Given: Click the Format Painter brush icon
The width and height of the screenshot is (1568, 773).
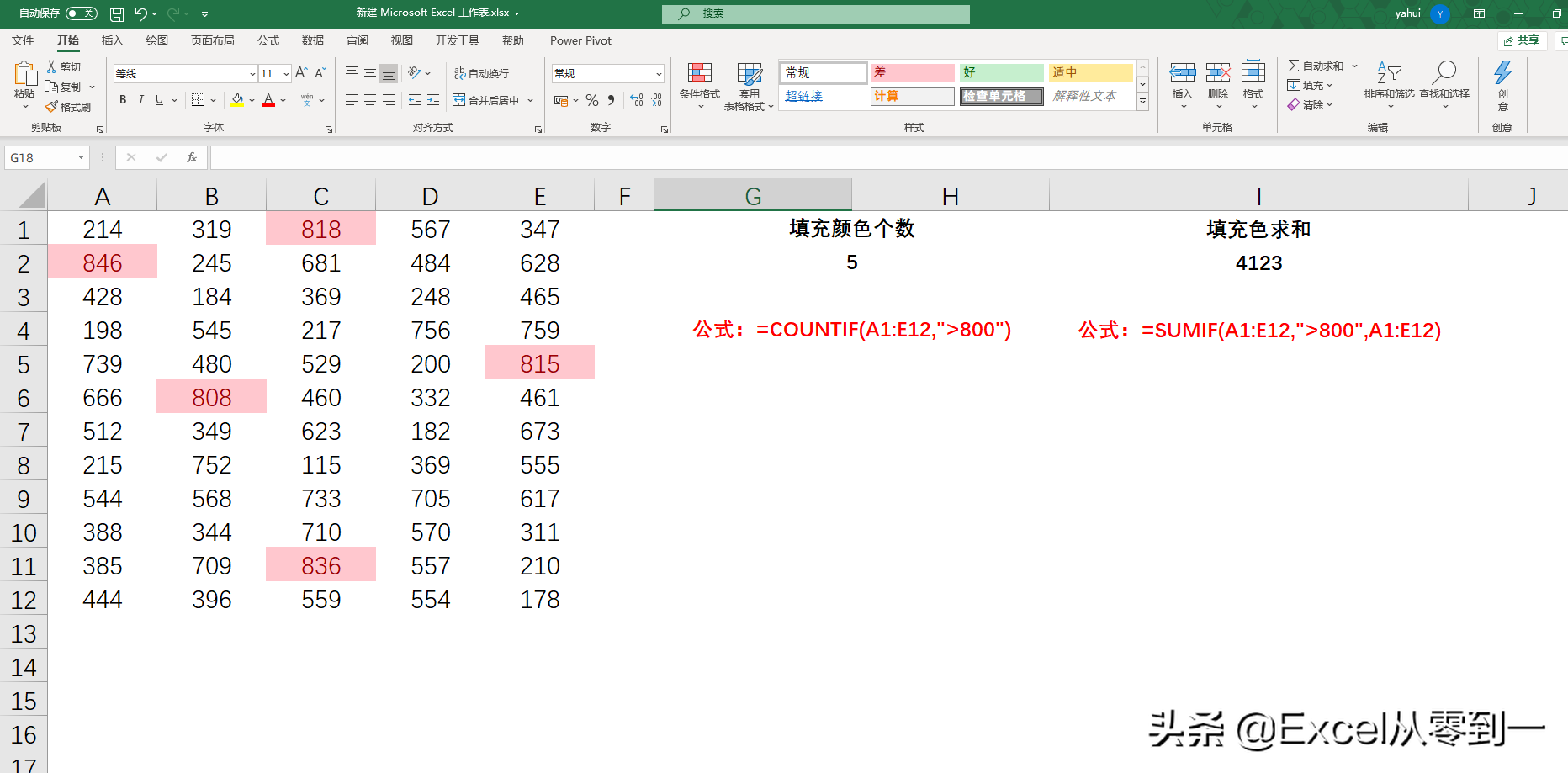Looking at the screenshot, I should [52, 107].
